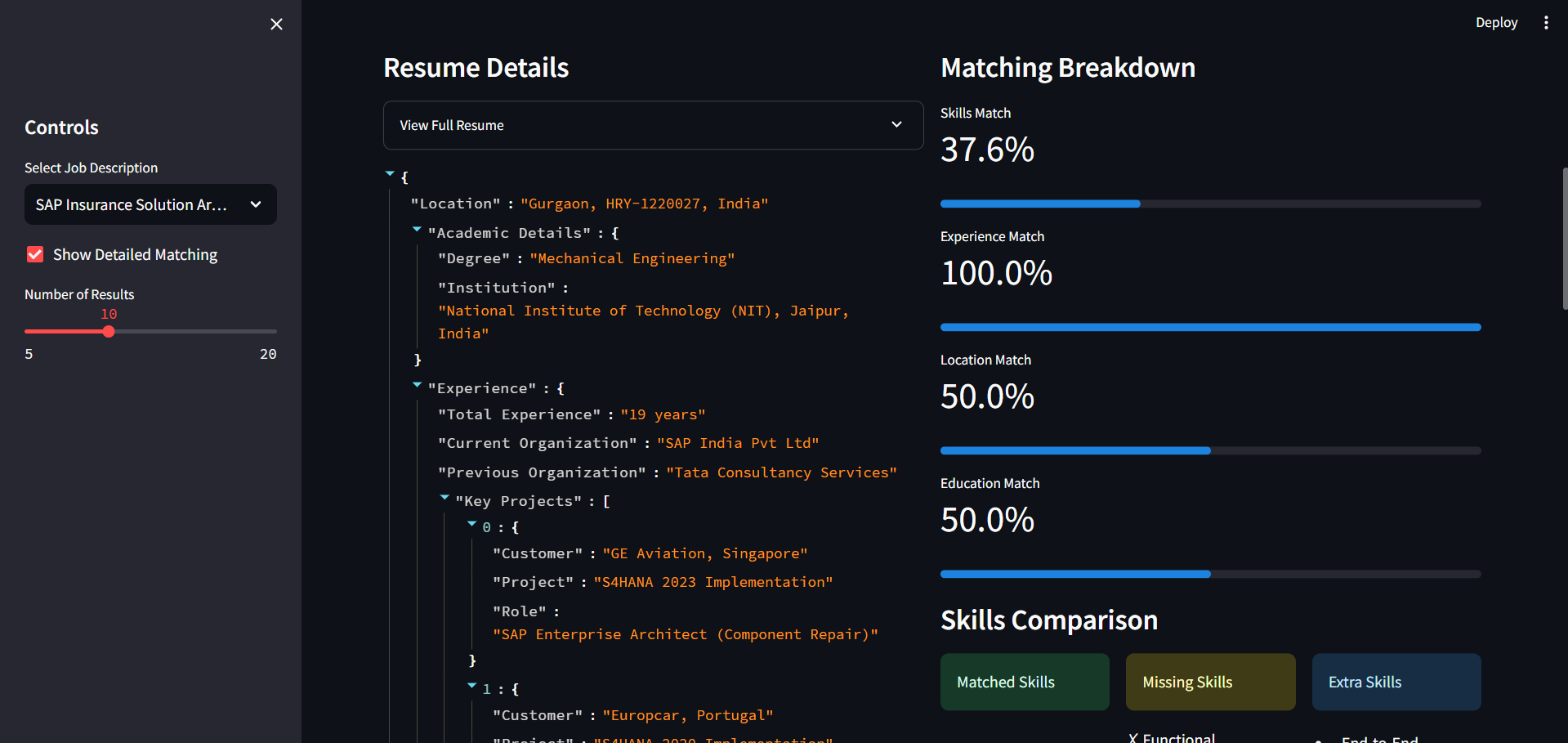Click the 100.0% Experience Match value
This screenshot has width=1568, height=743.
(996, 273)
